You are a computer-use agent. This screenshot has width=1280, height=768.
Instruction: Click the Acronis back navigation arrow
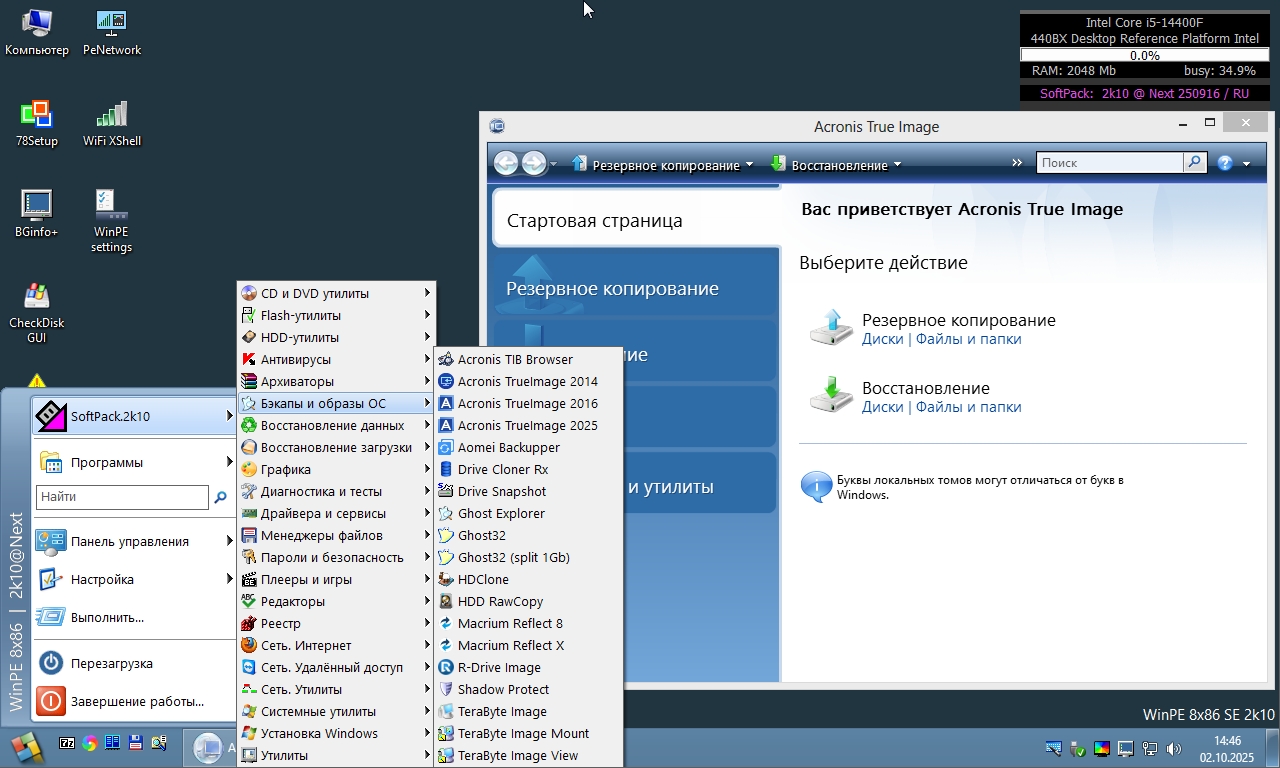coord(506,163)
